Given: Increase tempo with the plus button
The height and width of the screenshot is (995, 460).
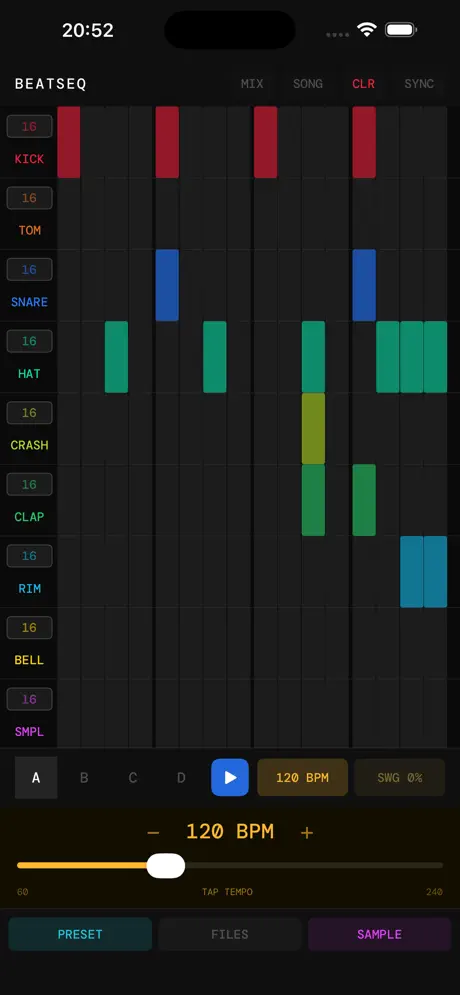Looking at the screenshot, I should (307, 833).
